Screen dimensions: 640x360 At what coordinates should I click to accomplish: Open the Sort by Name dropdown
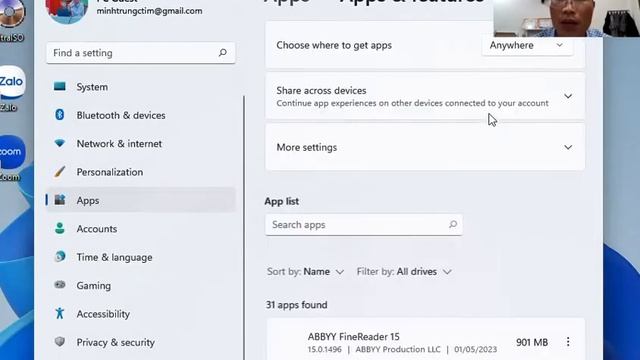point(305,271)
